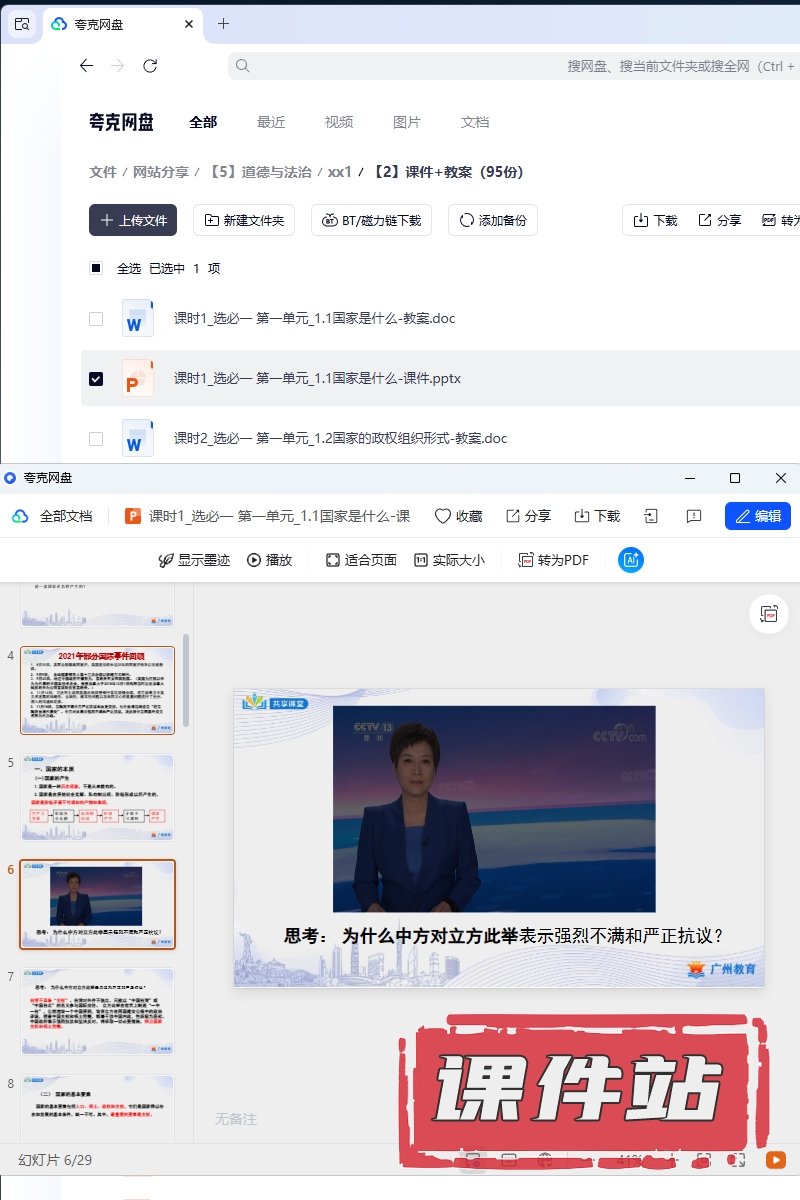Uncheck the selected 1.1国家是什么-课件.pptx file
This screenshot has width=800, height=1200.
tap(96, 379)
